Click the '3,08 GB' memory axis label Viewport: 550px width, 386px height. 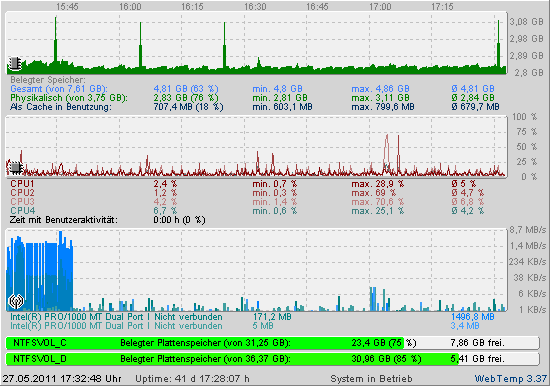526,22
